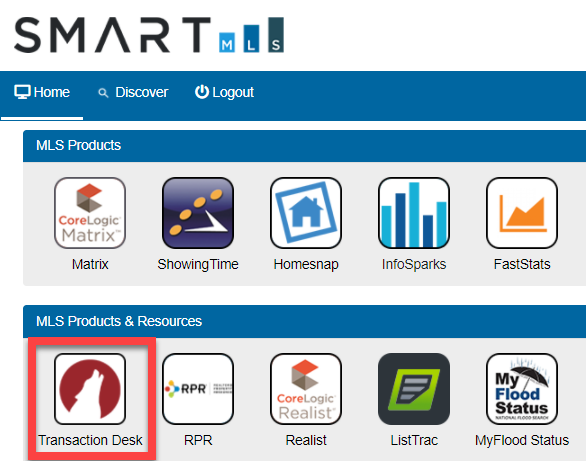Click the MLS Products & Resources header
The width and height of the screenshot is (586, 461).
pyautogui.click(x=119, y=321)
